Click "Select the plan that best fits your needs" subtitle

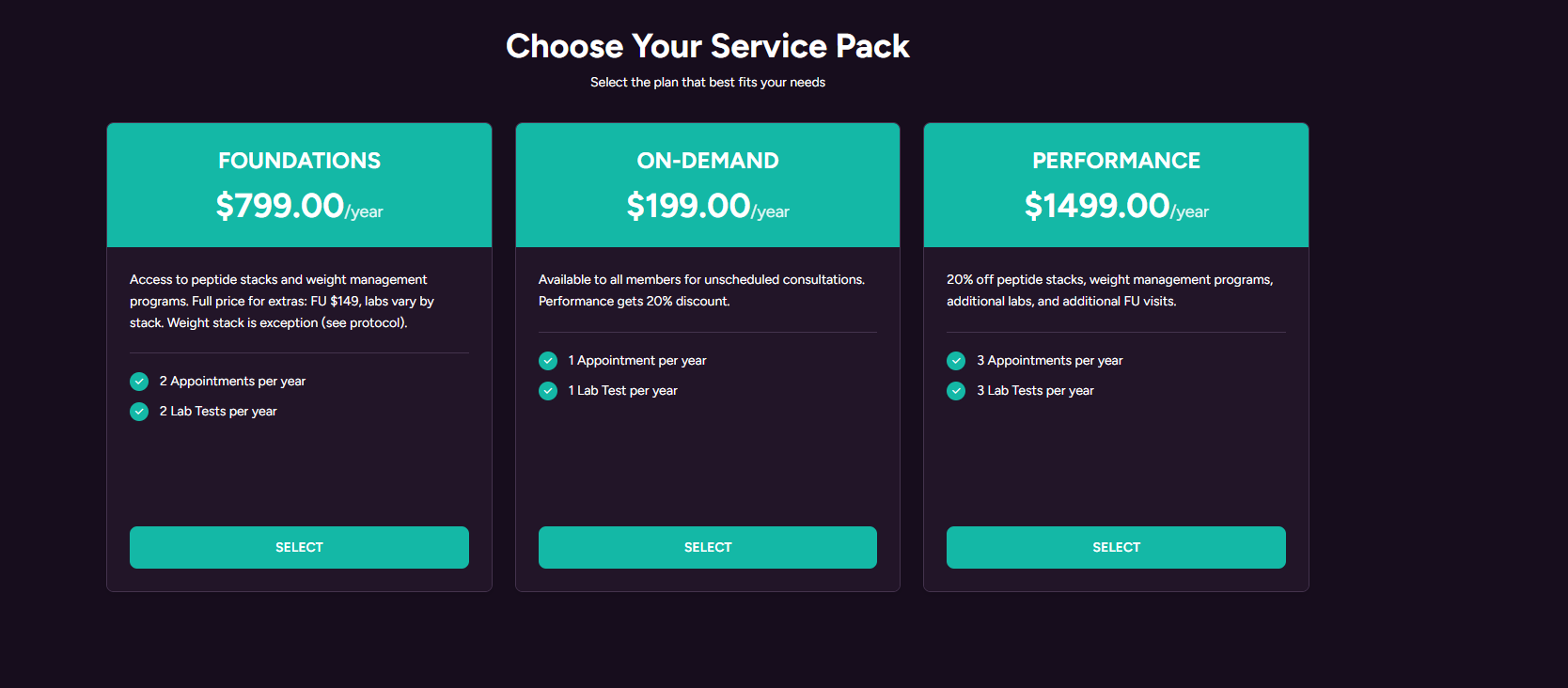[x=708, y=83]
